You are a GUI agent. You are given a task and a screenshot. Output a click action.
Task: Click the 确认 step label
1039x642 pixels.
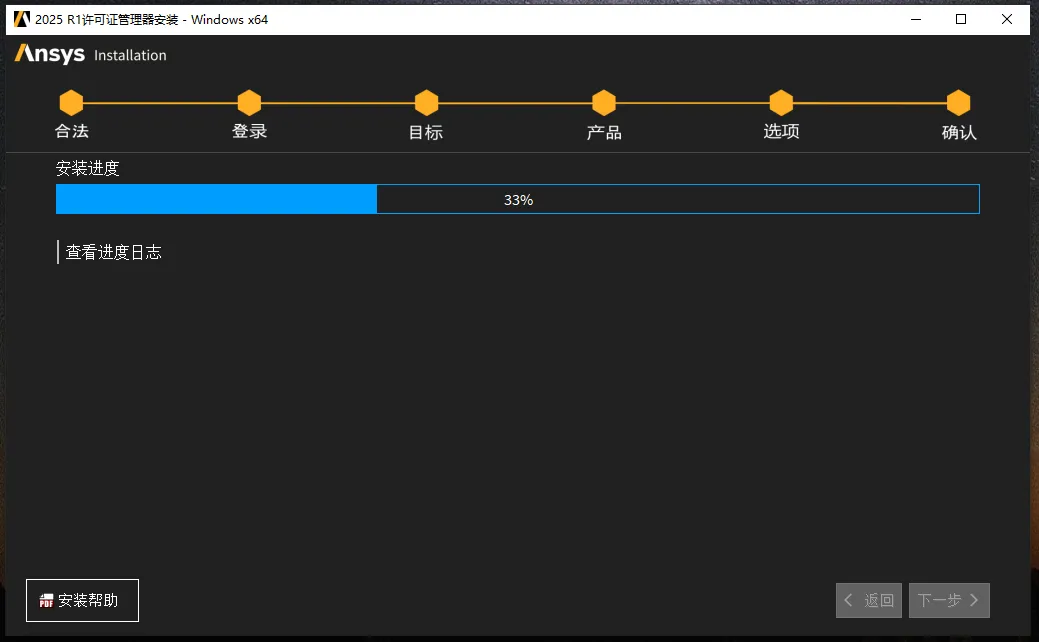(959, 133)
